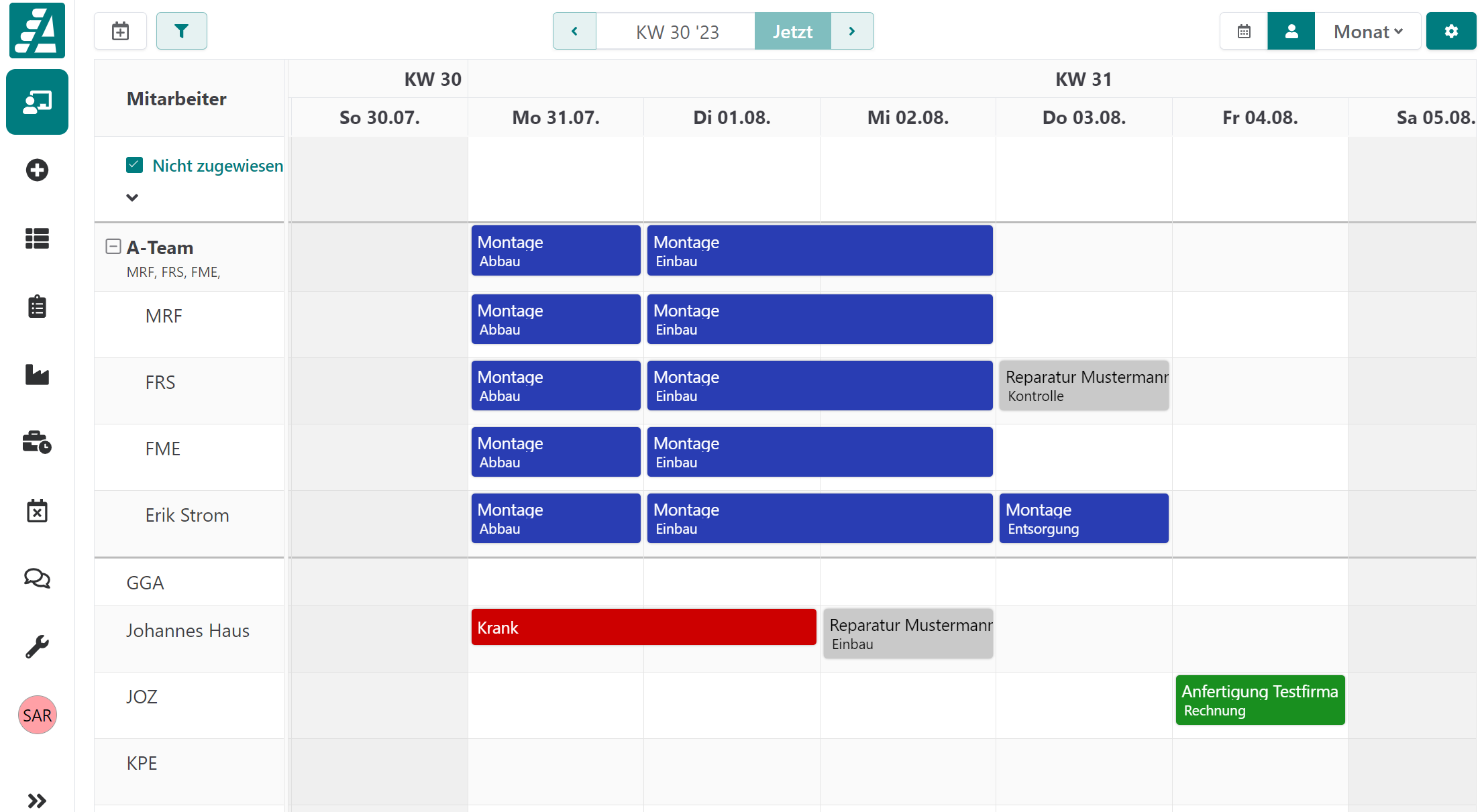
Task: Click the plus circle sidebar icon
Action: [x=37, y=170]
